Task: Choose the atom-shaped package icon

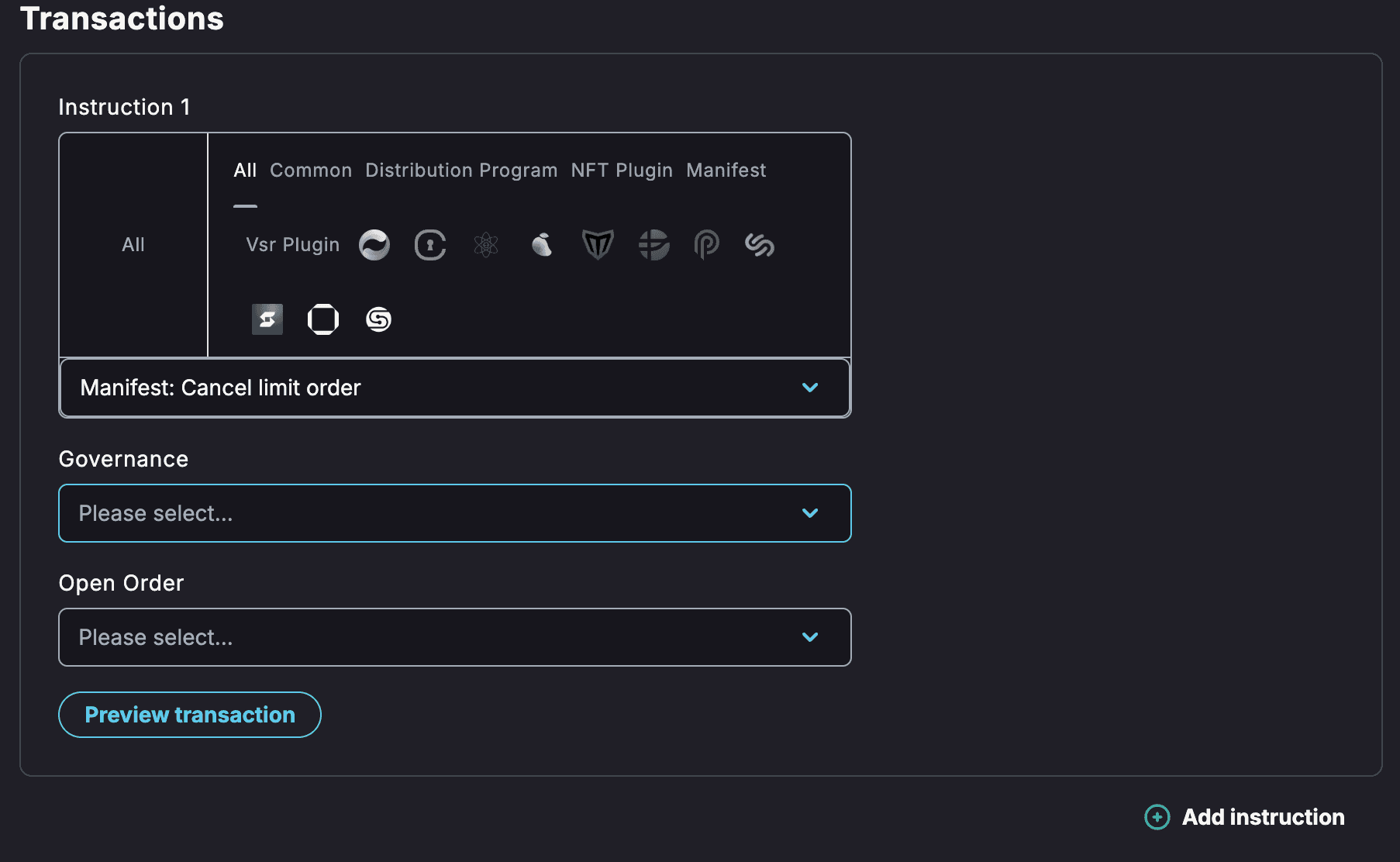Action: point(486,245)
